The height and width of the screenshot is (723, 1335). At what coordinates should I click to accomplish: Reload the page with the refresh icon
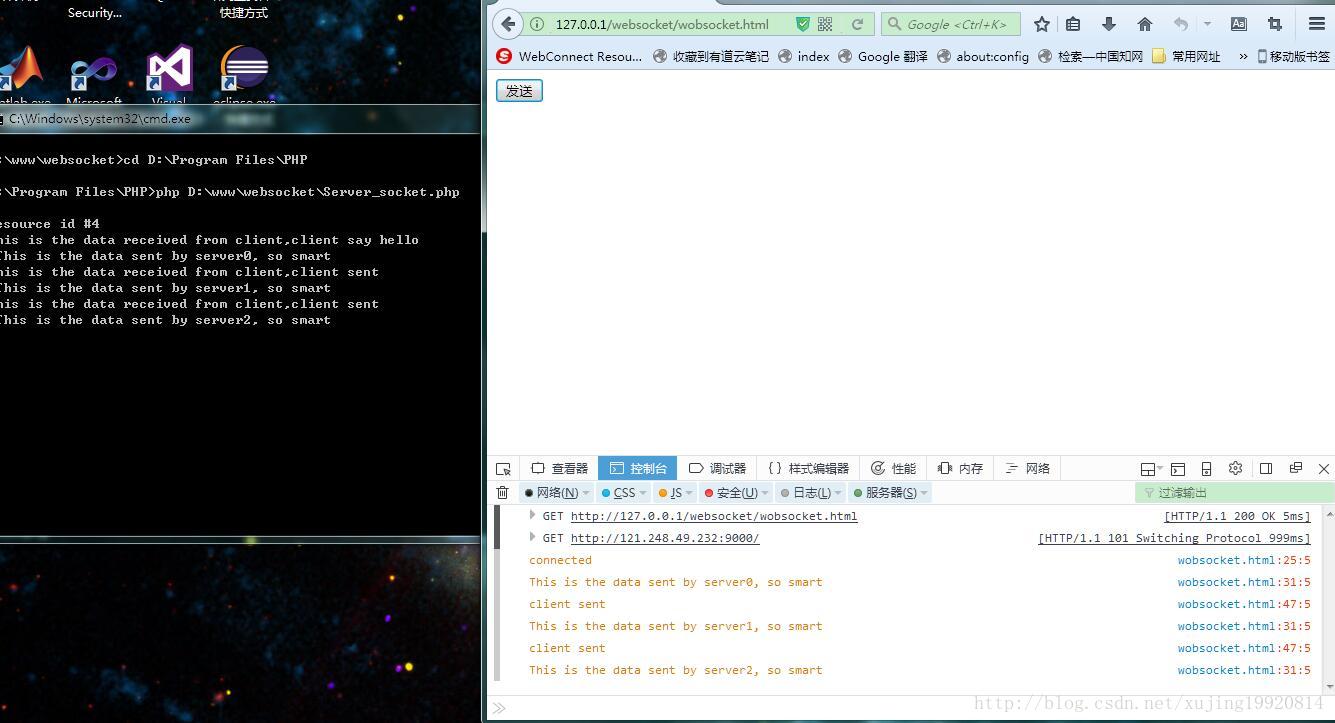coord(857,24)
